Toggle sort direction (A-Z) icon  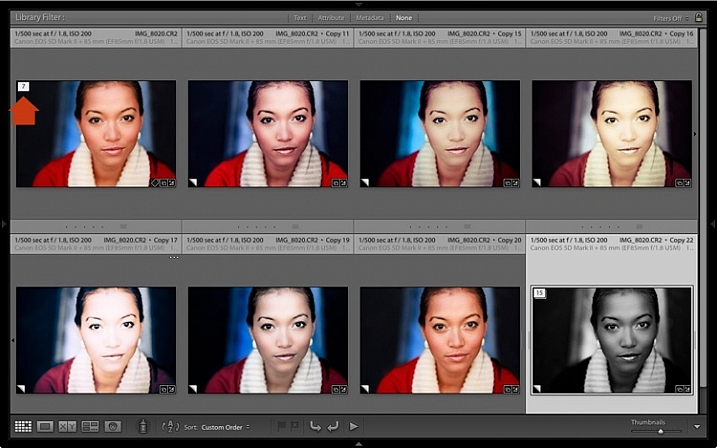coord(171,427)
